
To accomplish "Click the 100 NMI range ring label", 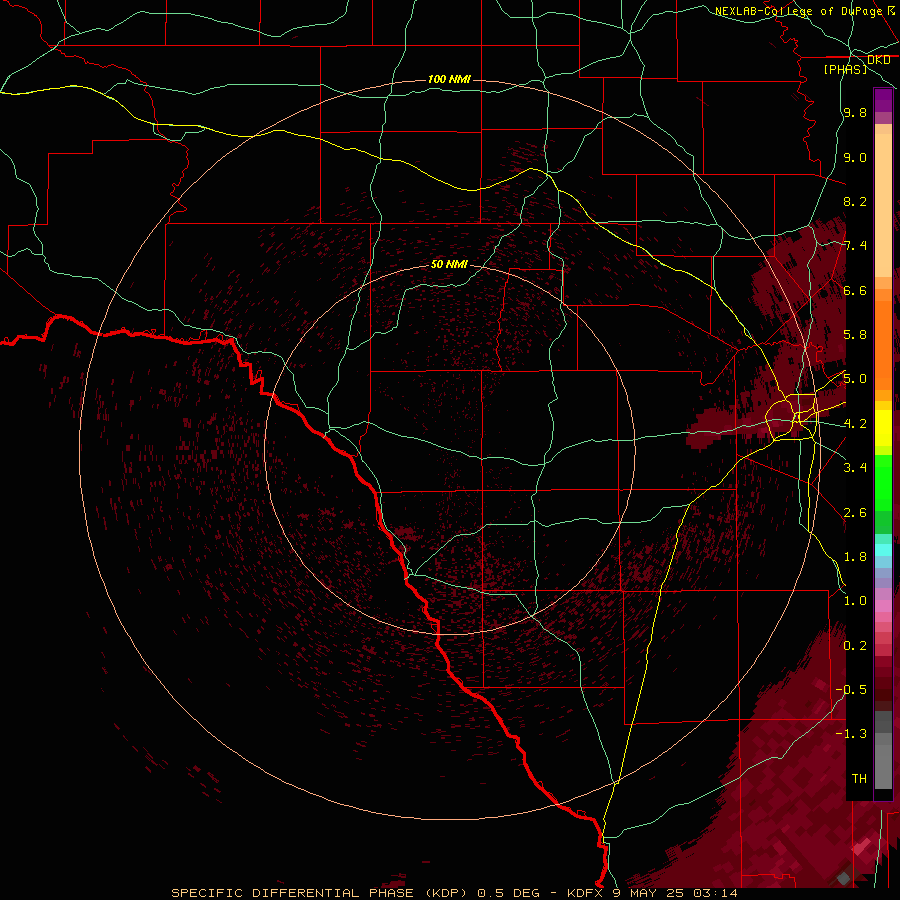I will click(449, 79).
